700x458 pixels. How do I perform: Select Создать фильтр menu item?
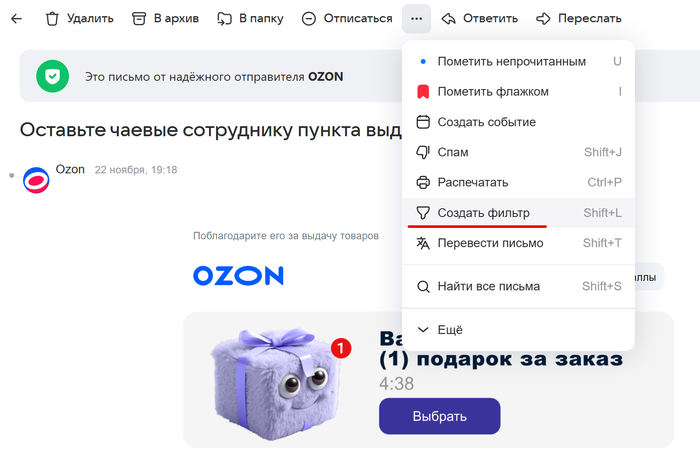point(483,213)
